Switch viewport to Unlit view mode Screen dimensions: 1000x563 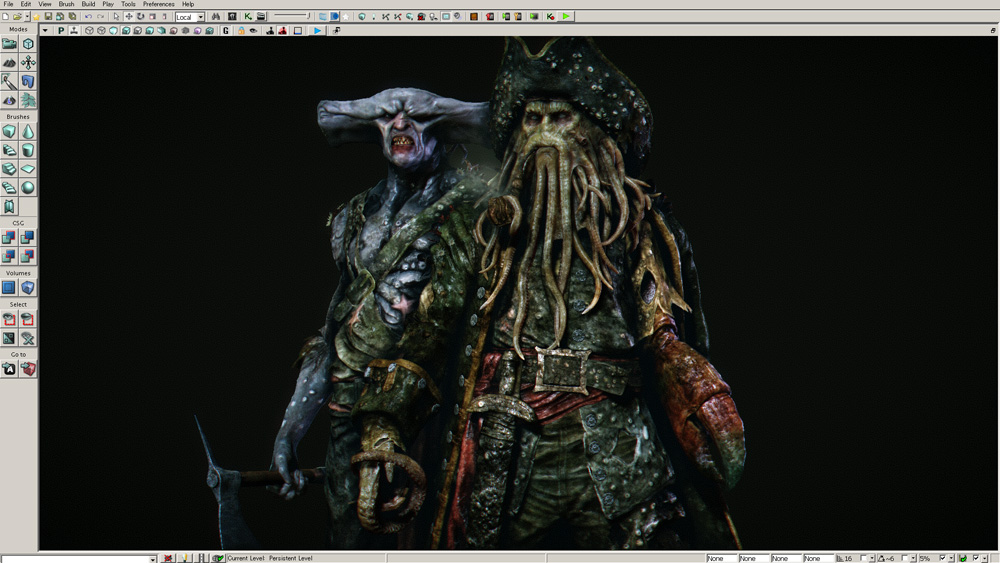[x=114, y=31]
